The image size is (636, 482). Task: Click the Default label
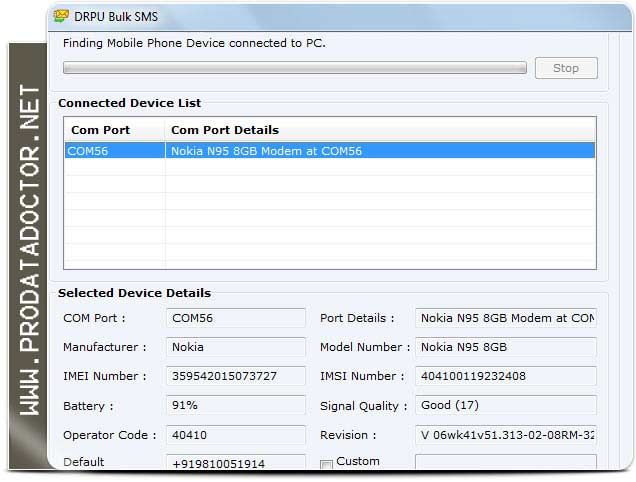(84, 462)
